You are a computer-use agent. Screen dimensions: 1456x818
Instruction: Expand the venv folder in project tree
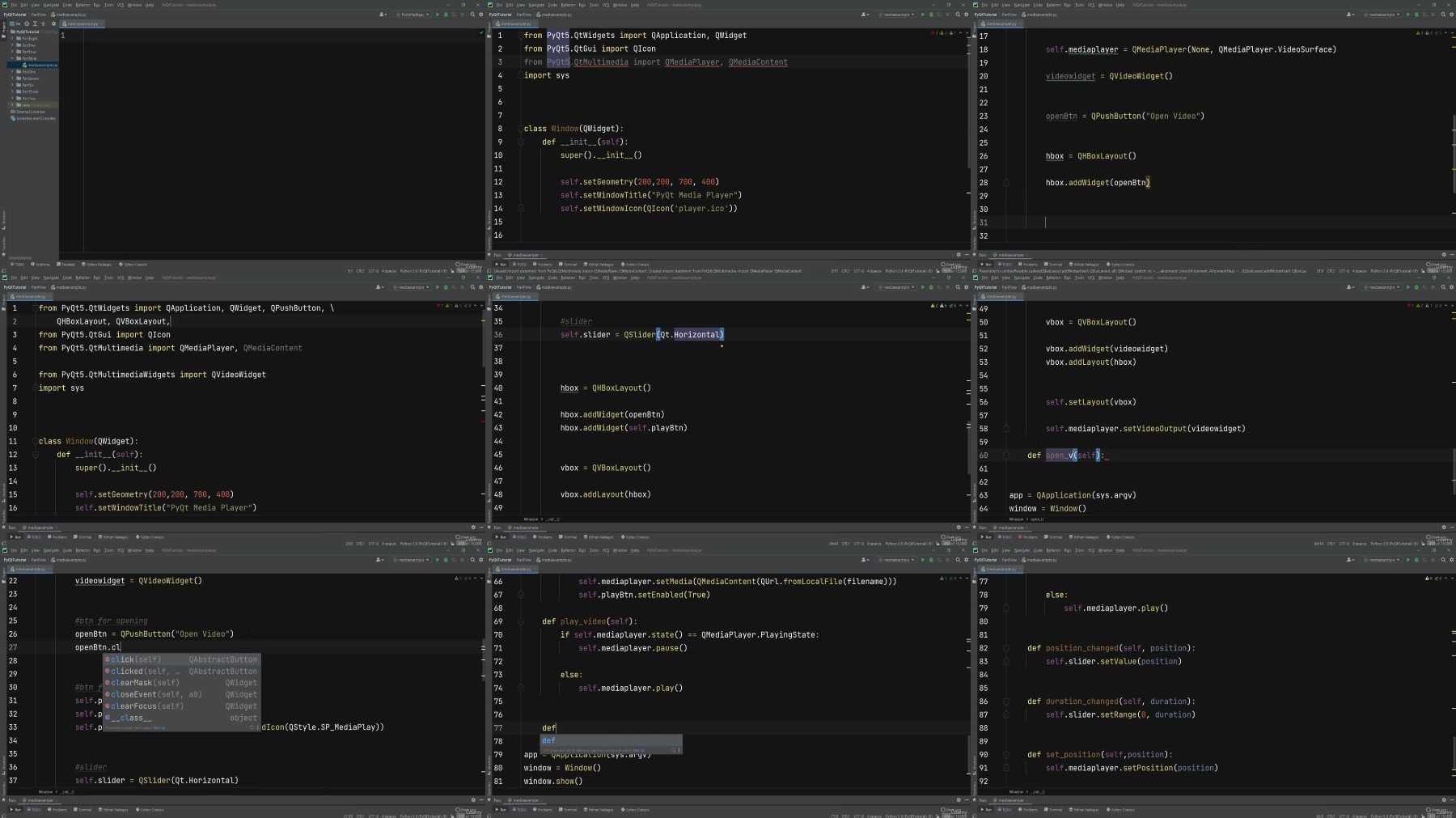tap(12, 105)
